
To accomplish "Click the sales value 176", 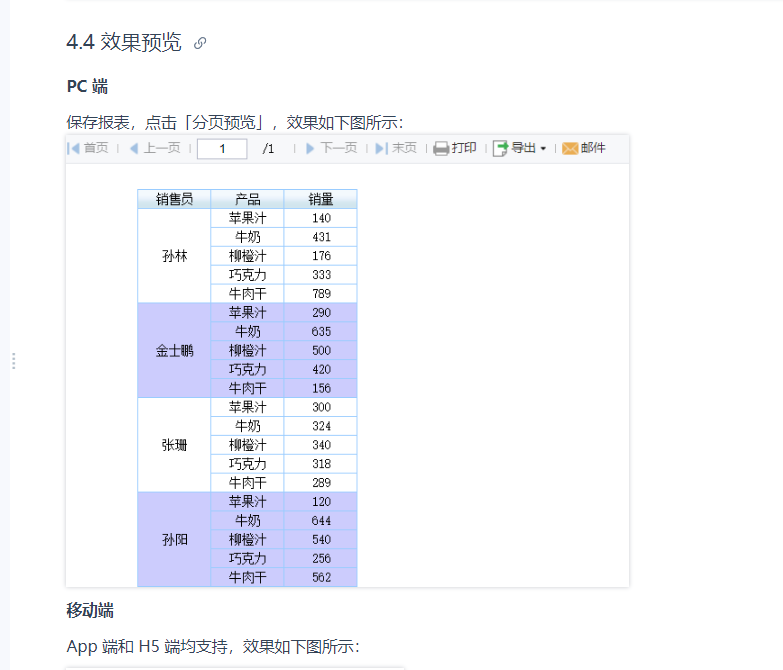I will (321, 256).
